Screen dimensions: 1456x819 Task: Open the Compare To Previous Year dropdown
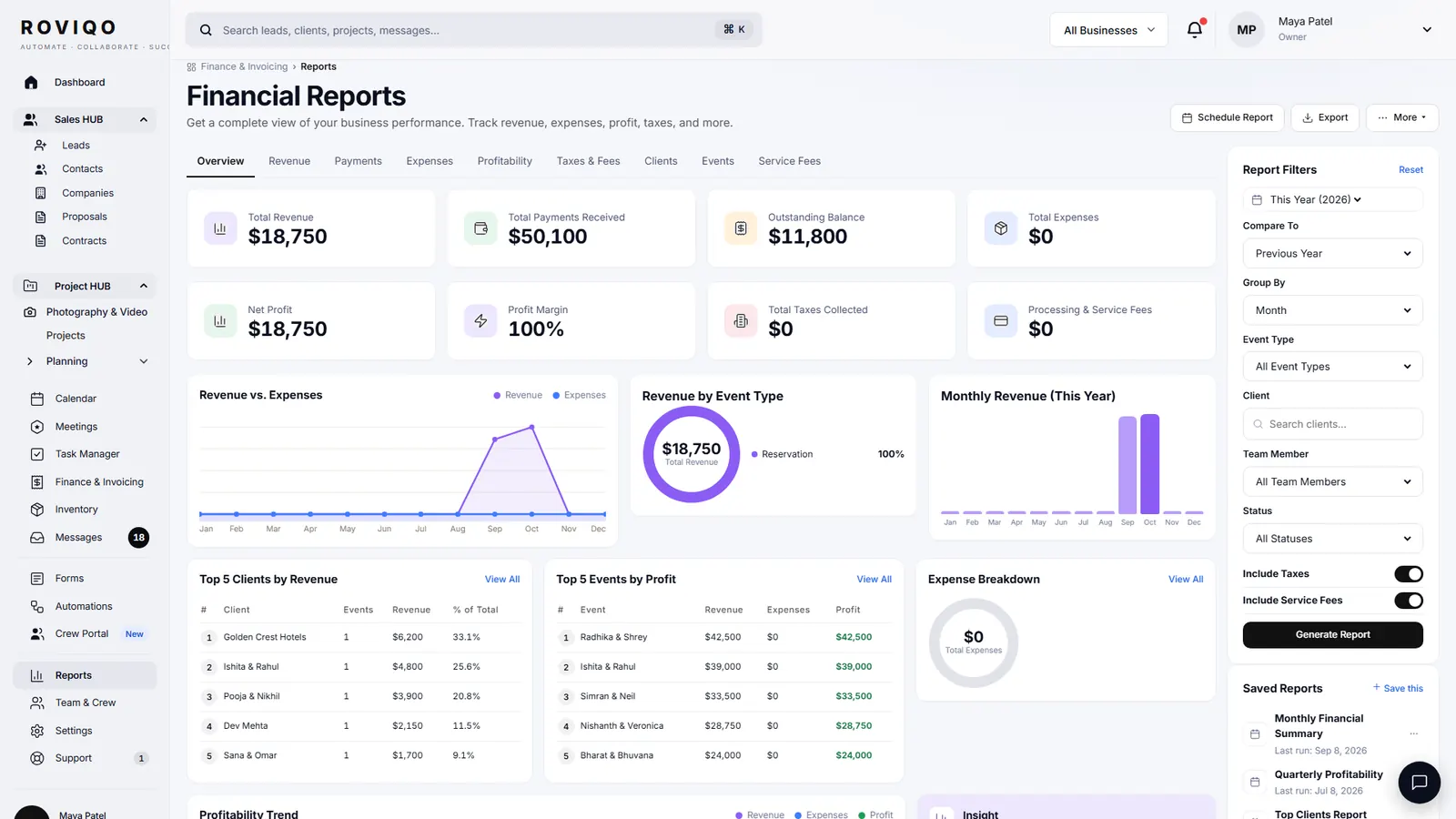[x=1332, y=254]
